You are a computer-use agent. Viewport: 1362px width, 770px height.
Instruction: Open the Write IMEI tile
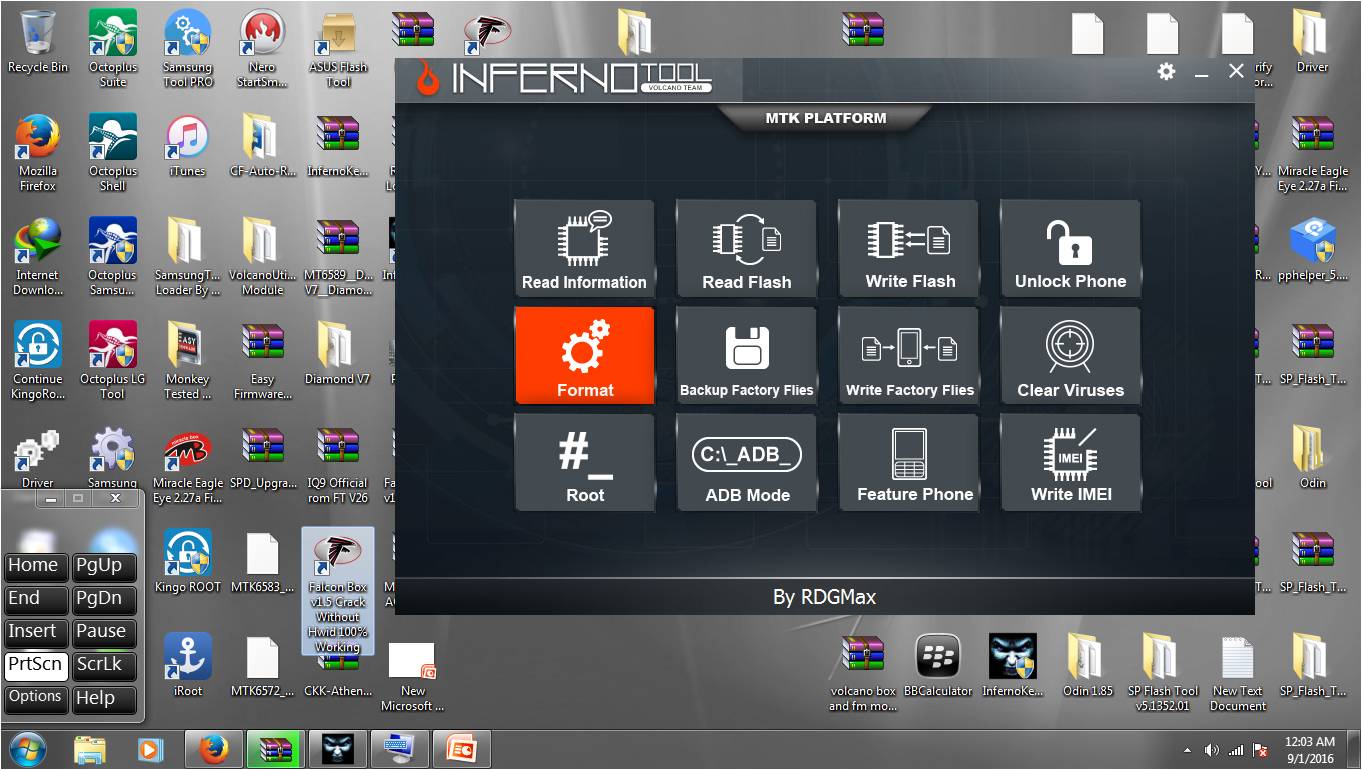click(x=1071, y=463)
